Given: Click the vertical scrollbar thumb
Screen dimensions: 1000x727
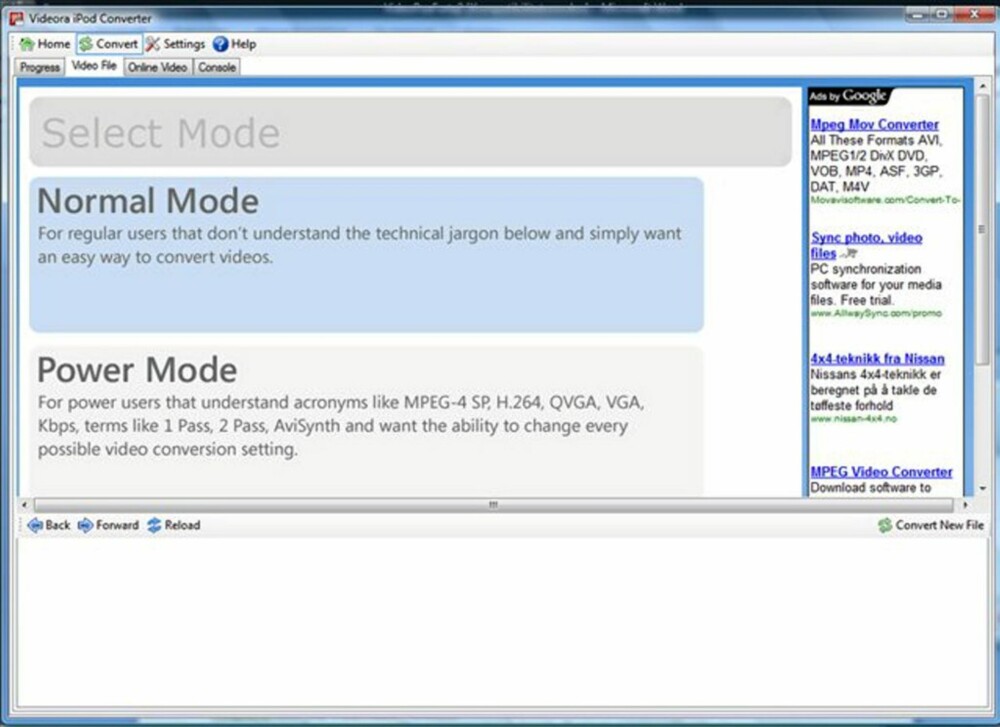Looking at the screenshot, I should point(982,230).
